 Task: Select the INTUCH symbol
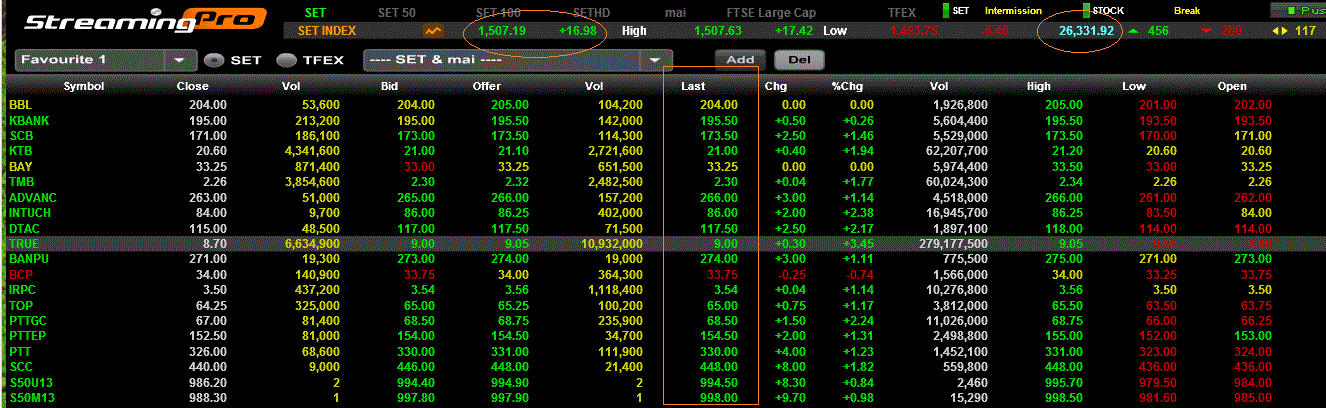[31, 212]
